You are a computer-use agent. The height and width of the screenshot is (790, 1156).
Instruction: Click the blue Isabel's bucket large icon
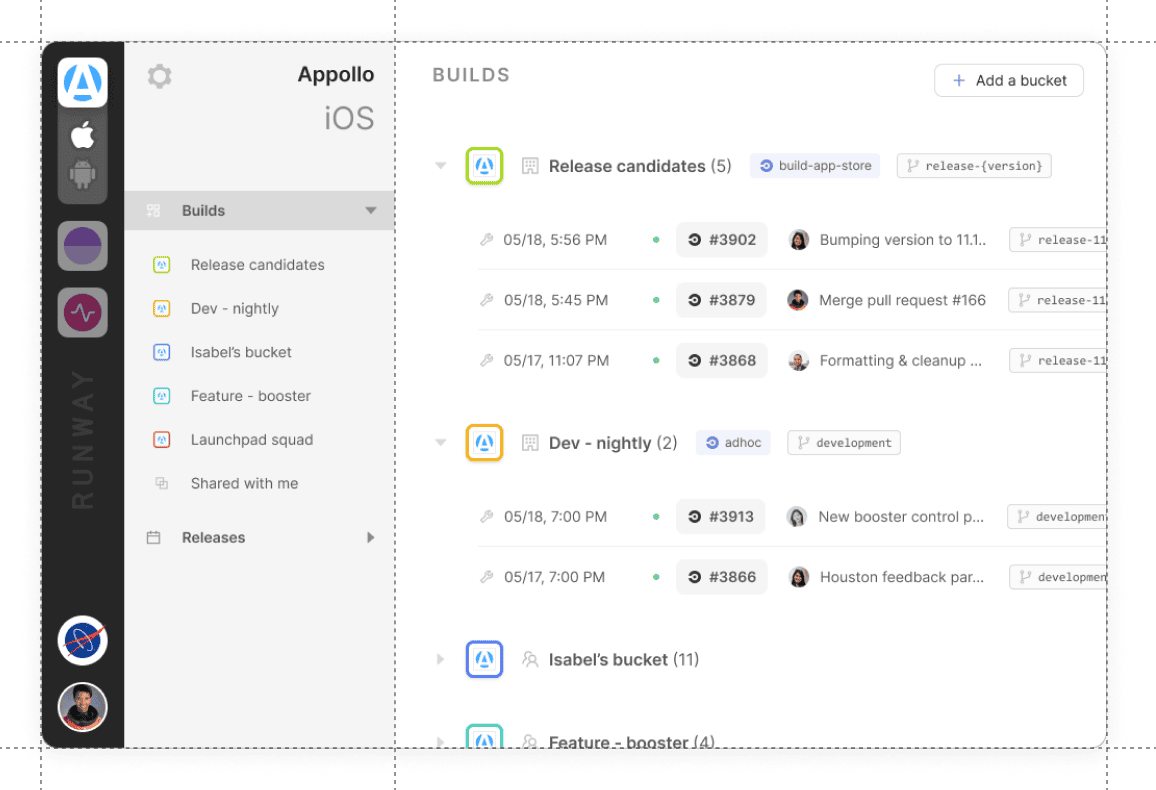click(484, 659)
